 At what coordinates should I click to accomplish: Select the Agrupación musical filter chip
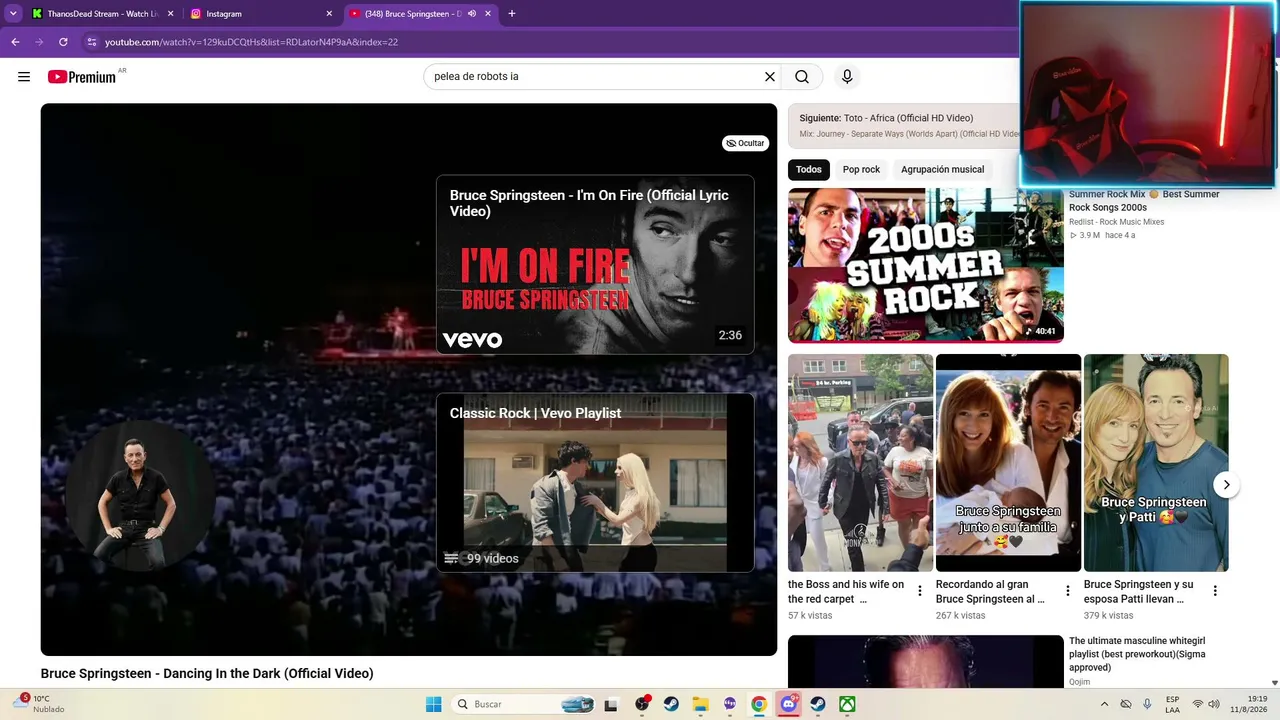942,169
